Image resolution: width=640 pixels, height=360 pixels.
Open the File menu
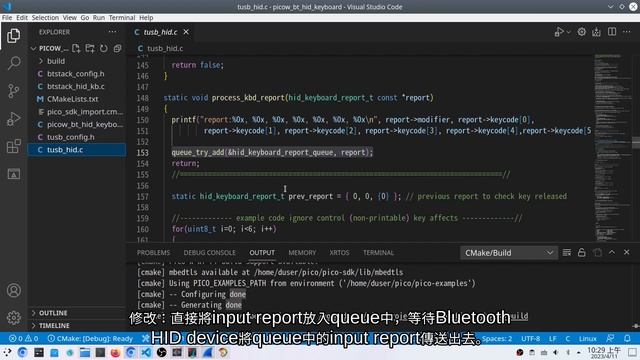coord(7,18)
